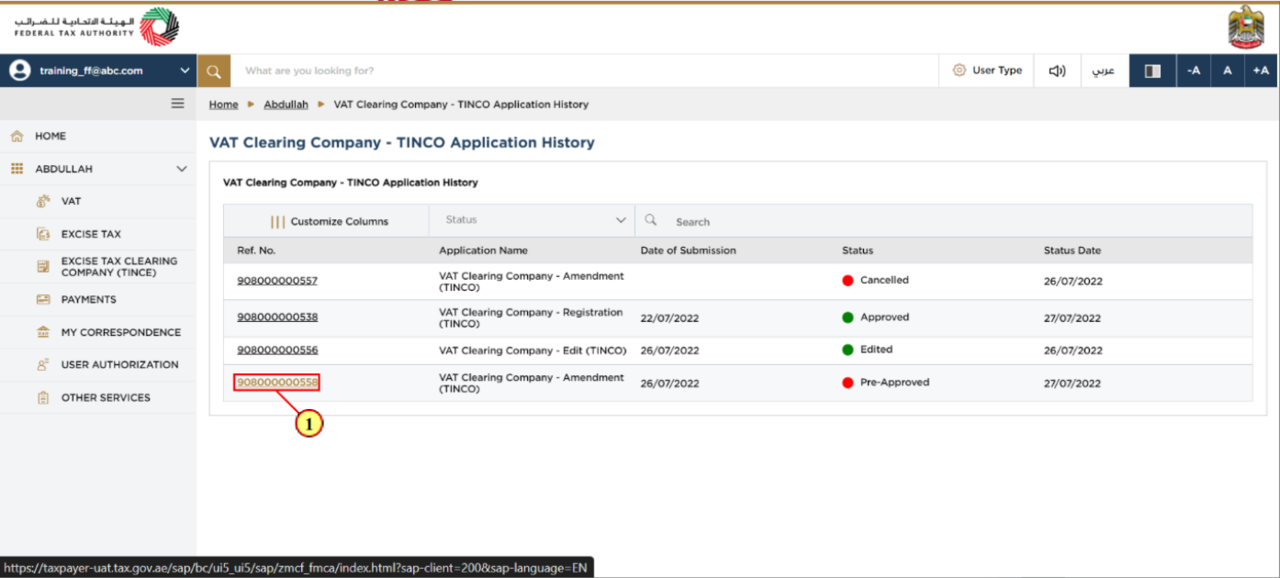
Task: Sort by Ref. No. column header
Action: (x=254, y=250)
